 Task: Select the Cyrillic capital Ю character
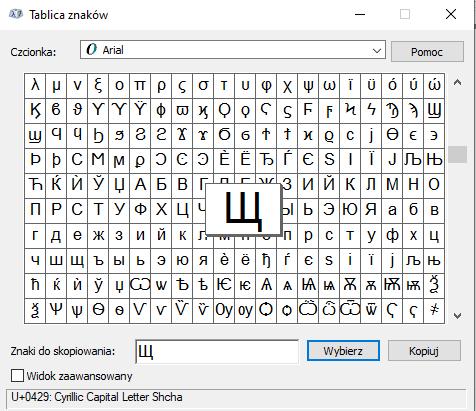(350, 211)
